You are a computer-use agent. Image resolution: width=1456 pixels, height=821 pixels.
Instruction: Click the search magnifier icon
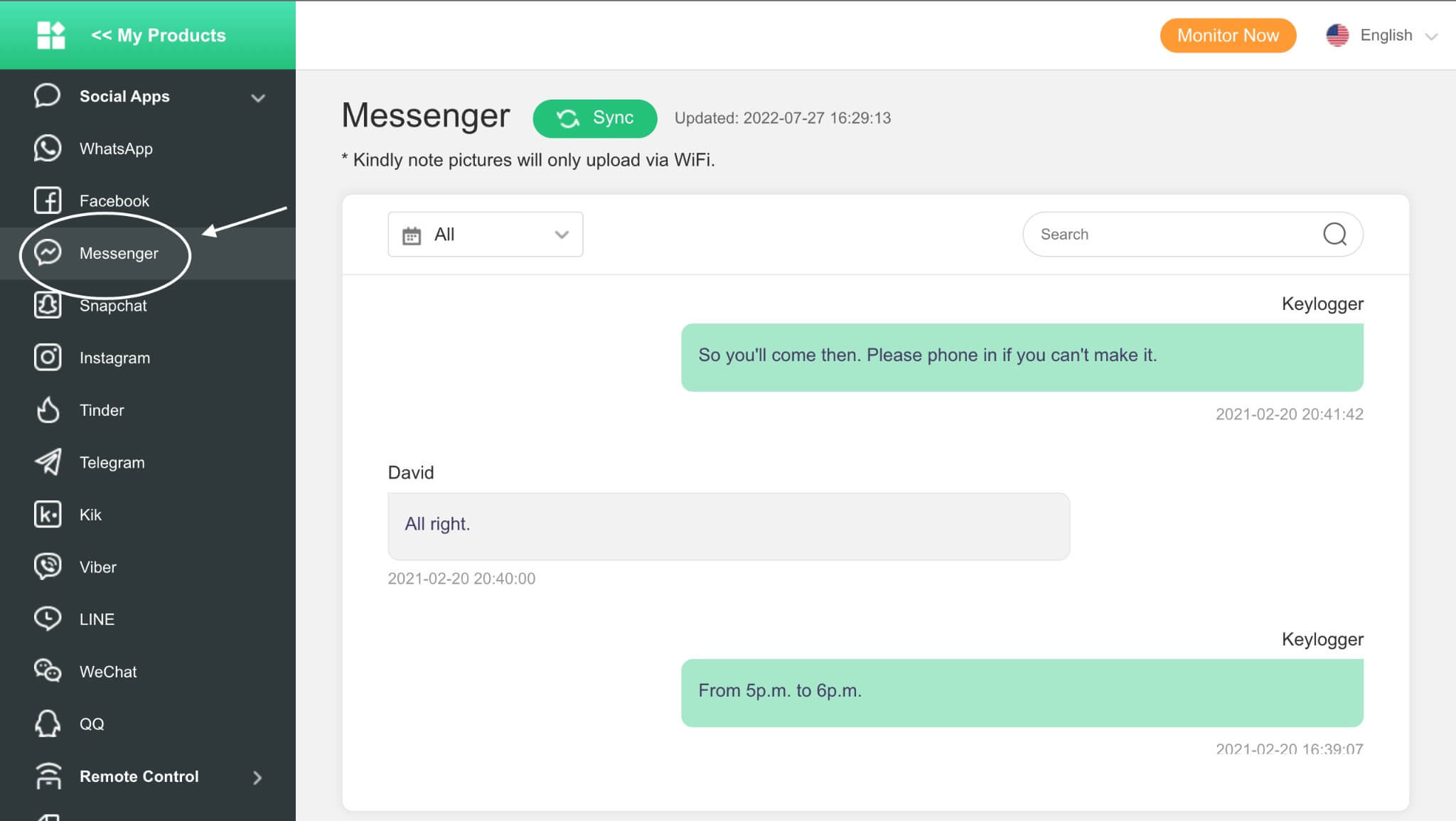click(x=1334, y=234)
